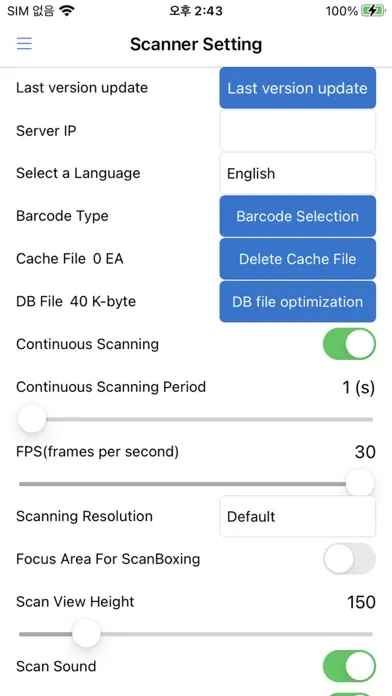The width and height of the screenshot is (392, 696).
Task: Open Scanning Resolution Default dropdown
Action: click(x=297, y=516)
